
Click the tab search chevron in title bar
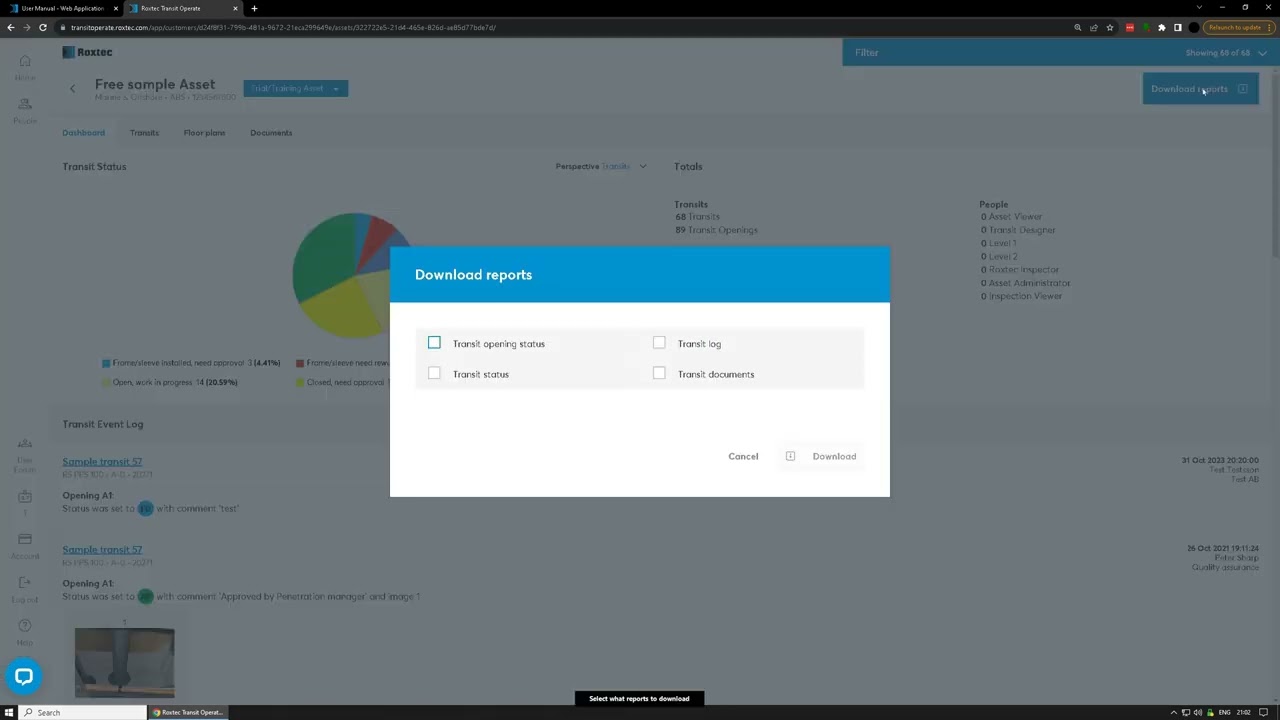coord(1199,7)
